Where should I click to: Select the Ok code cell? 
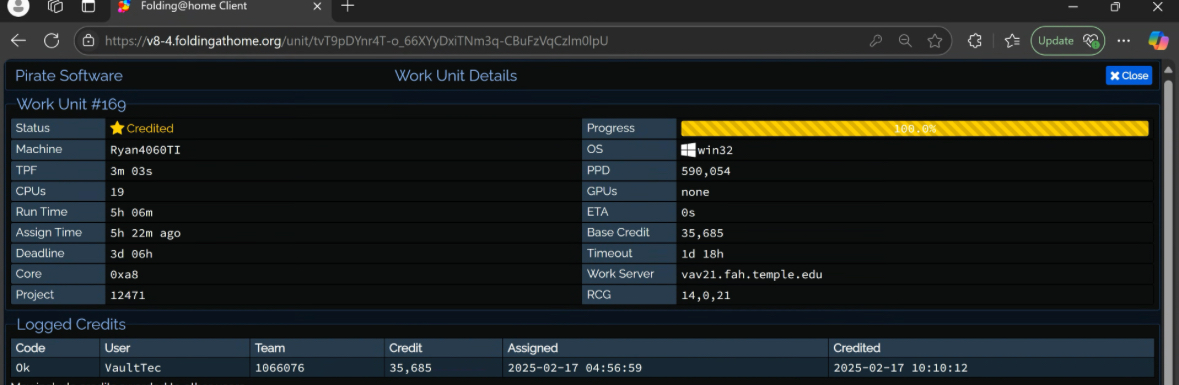click(x=23, y=368)
